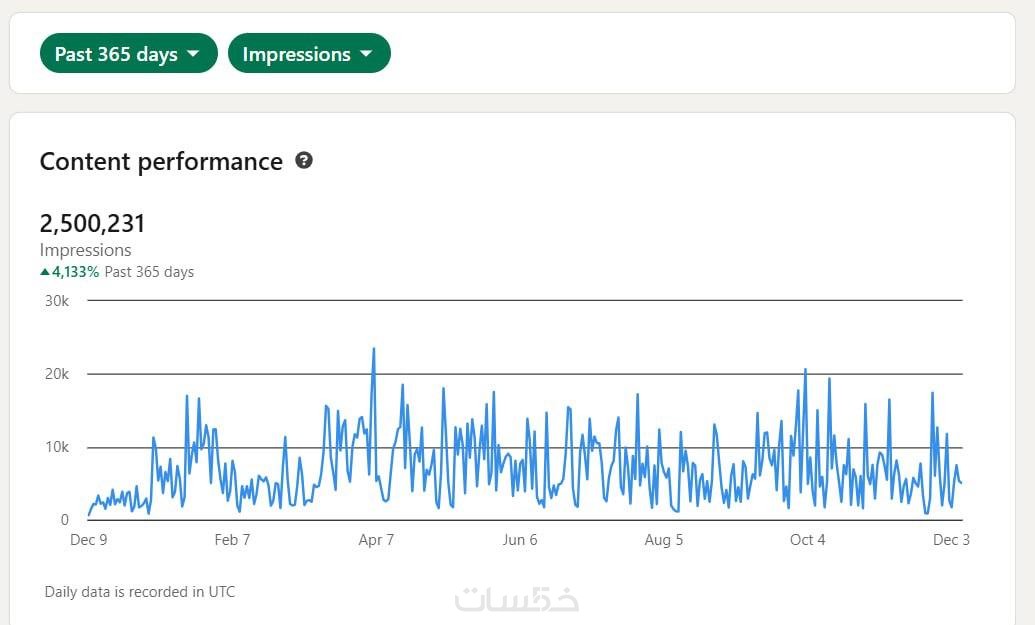This screenshot has width=1035, height=625.
Task: Click the highest chart peak near Apr 7
Action: pos(373,349)
